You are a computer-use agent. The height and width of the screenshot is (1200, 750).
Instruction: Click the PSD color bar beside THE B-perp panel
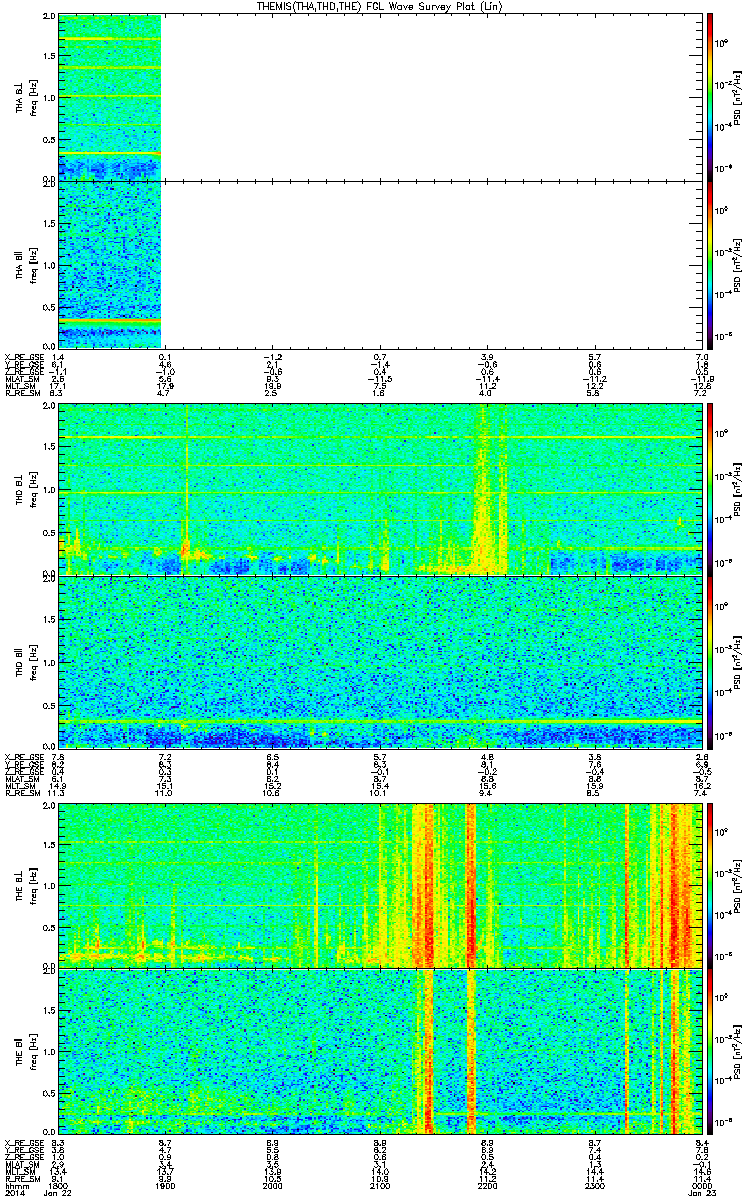[x=709, y=884]
